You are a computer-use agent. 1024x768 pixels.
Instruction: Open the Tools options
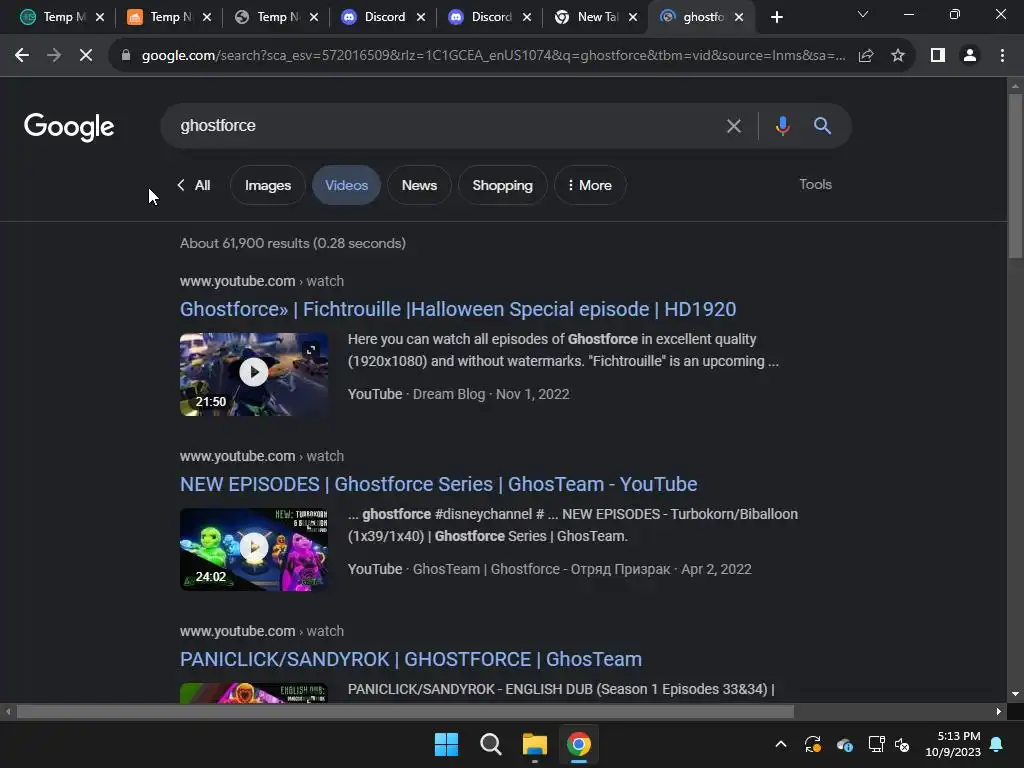click(x=815, y=184)
